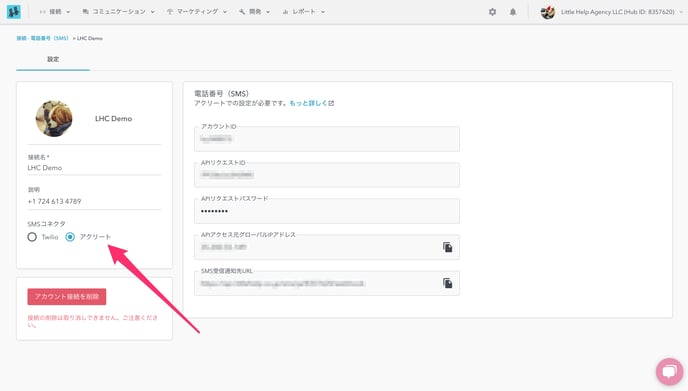The width and height of the screenshot is (688, 391).
Task: Click the app logo in top-left corner
Action: click(14, 12)
